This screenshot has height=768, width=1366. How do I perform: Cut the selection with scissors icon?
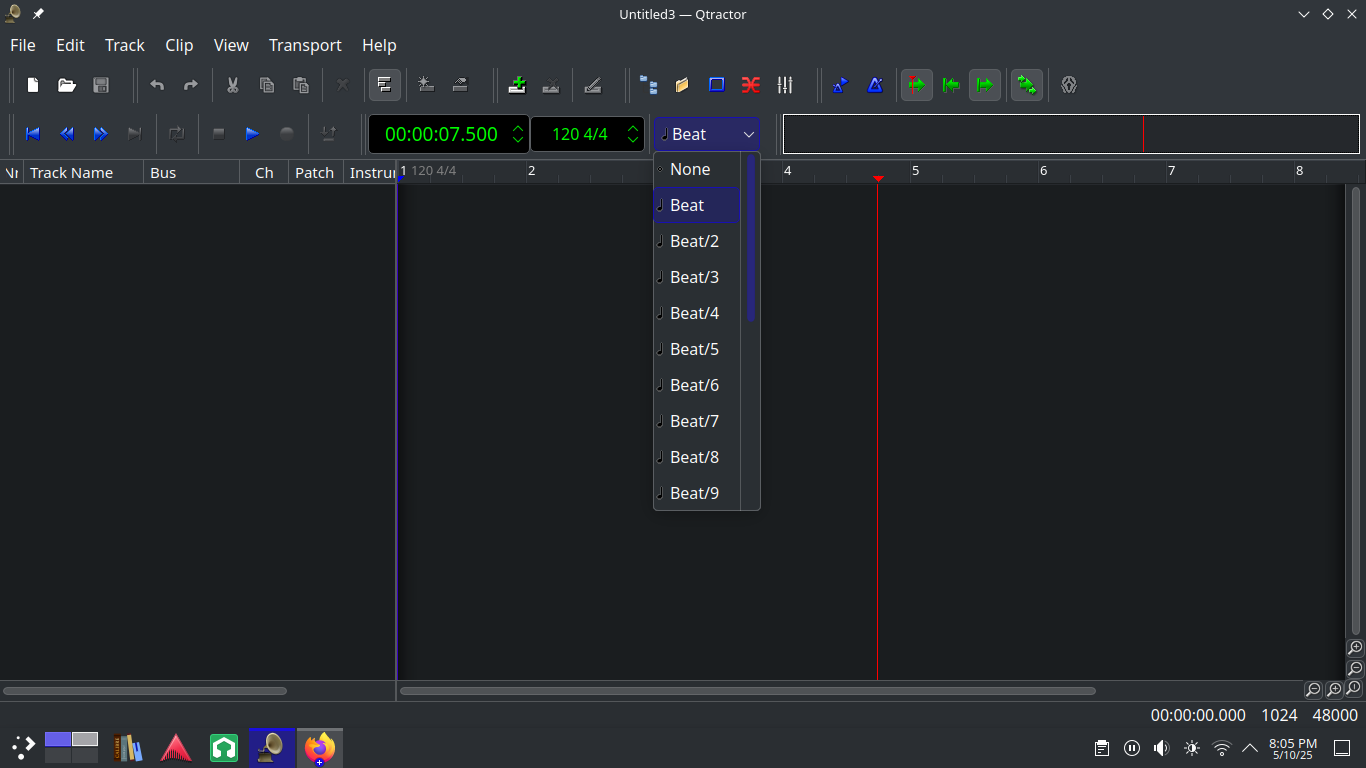(233, 85)
